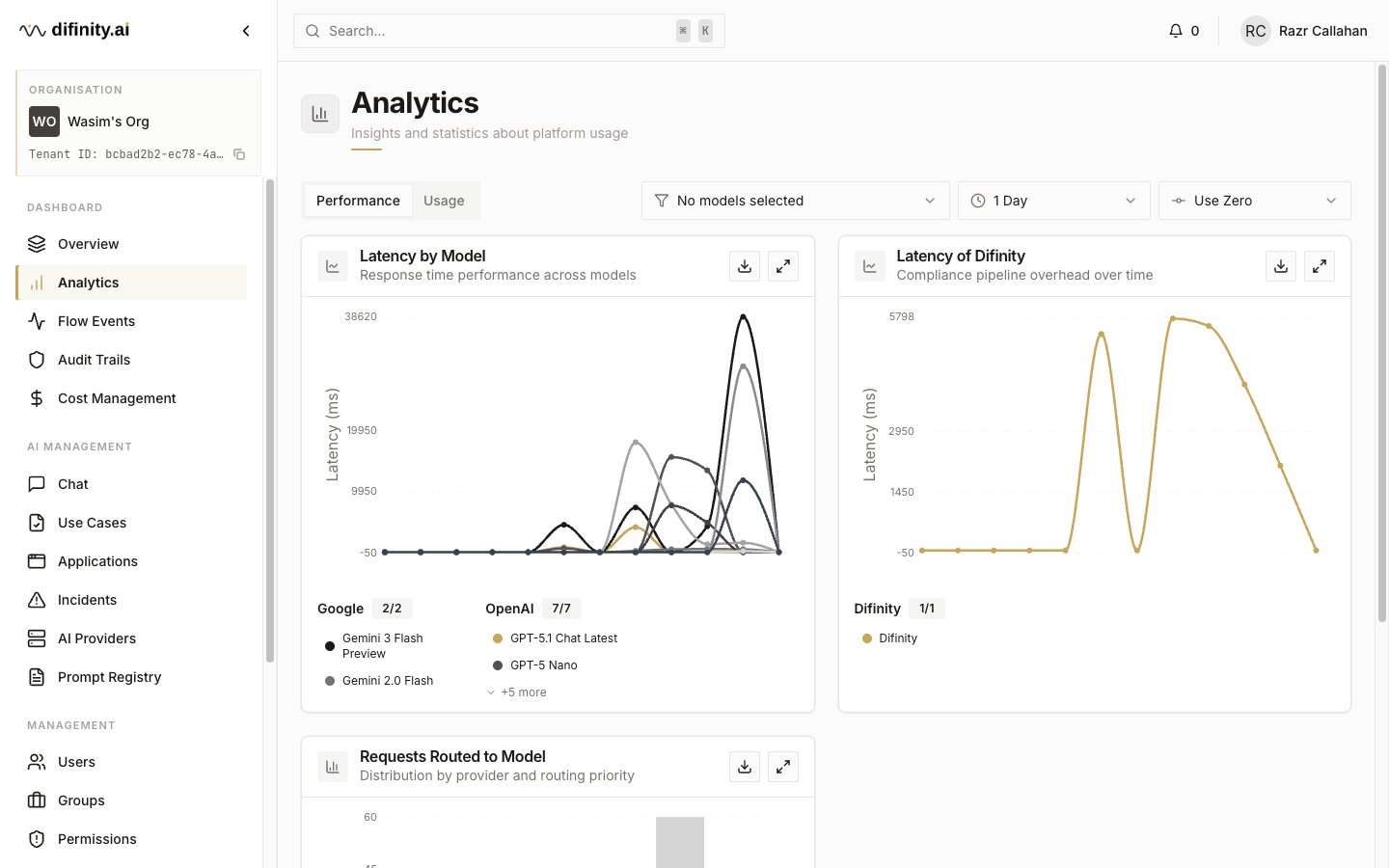Click the difinity.ai logo

[x=74, y=30]
